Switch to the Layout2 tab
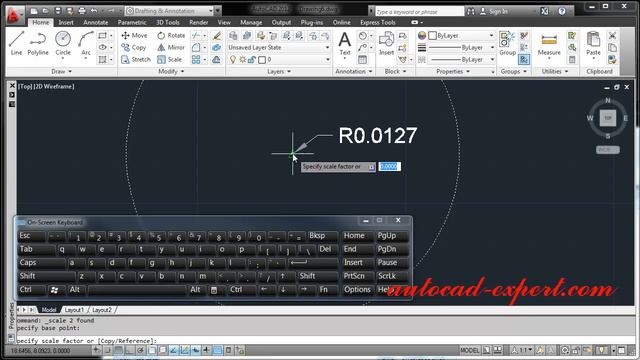The height and width of the screenshot is (360, 640). (102, 310)
